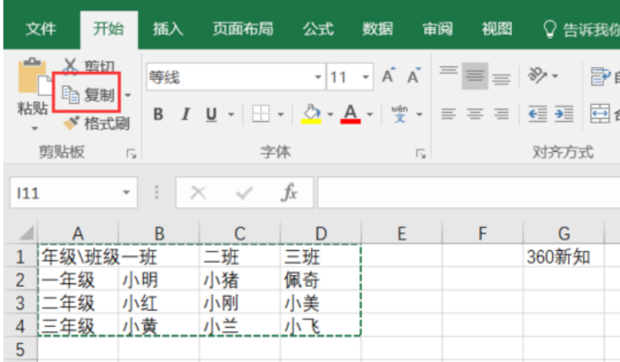Expand the borders dropdown arrow
620x362 pixels.
click(281, 115)
